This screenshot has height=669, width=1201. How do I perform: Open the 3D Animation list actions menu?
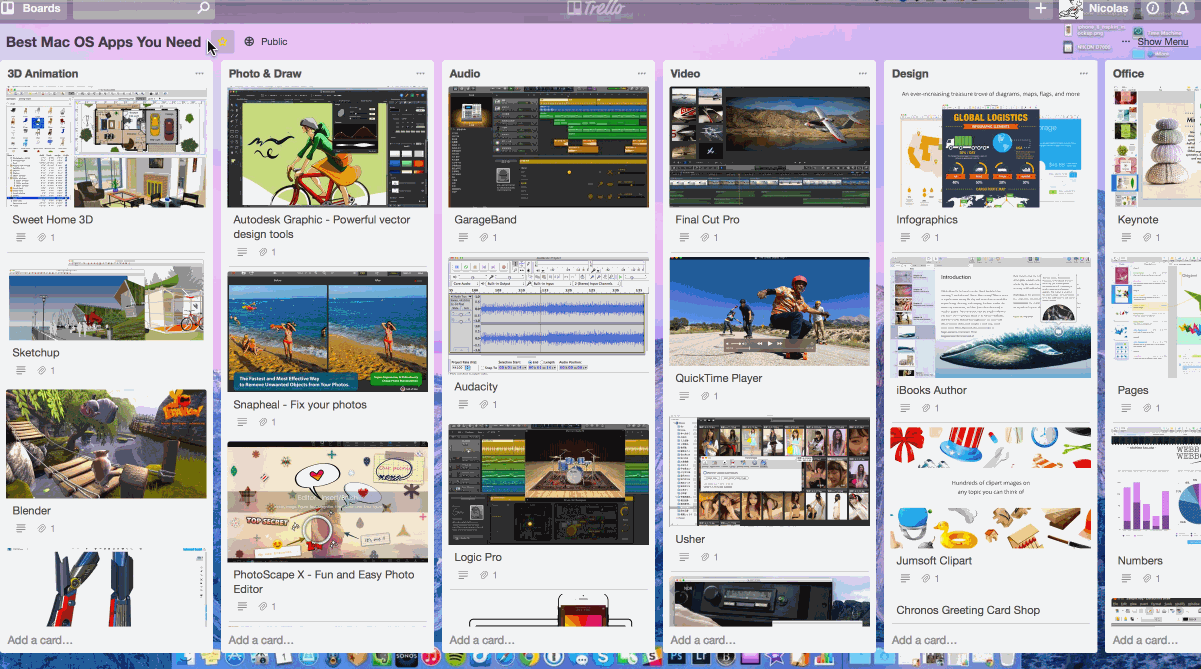pos(199,74)
